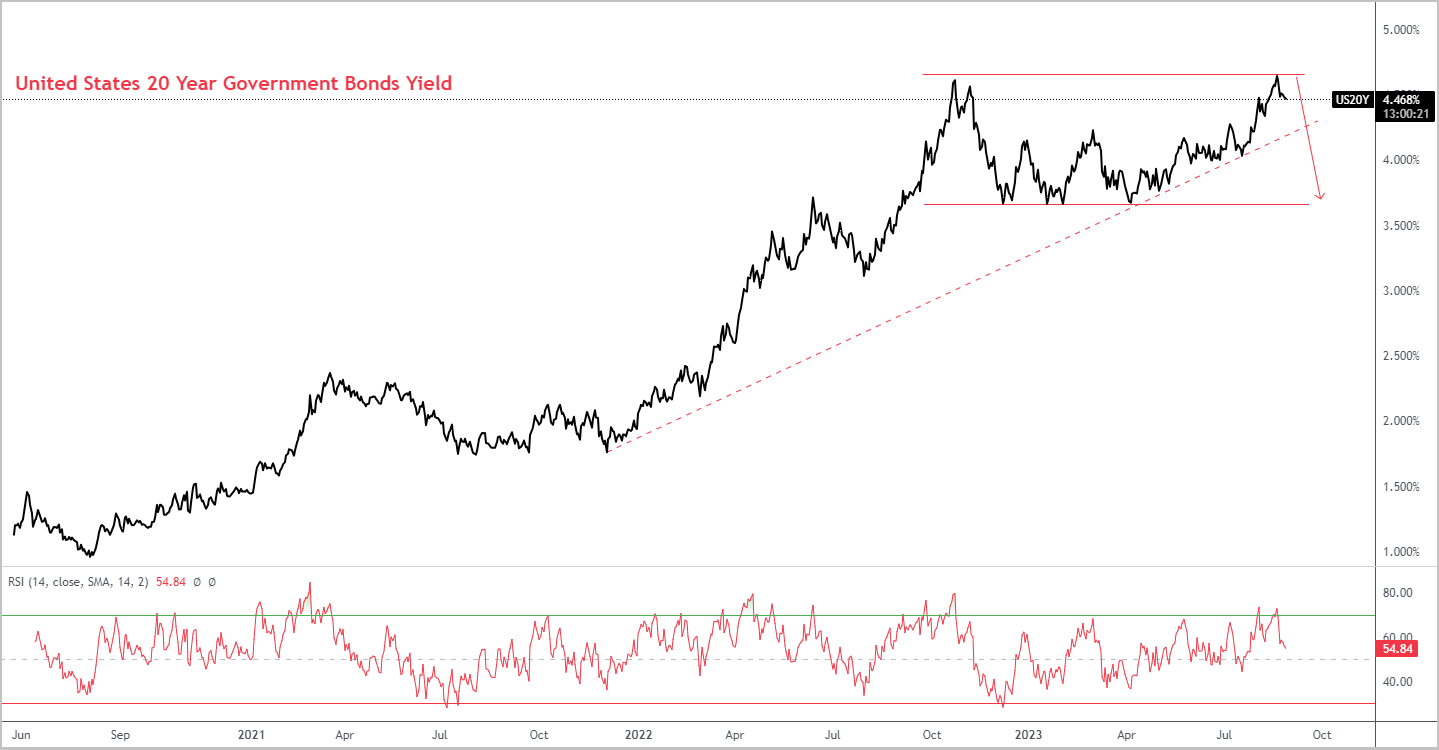Click the 1.000% price axis label
This screenshot has width=1439, height=750.
coord(1400,552)
